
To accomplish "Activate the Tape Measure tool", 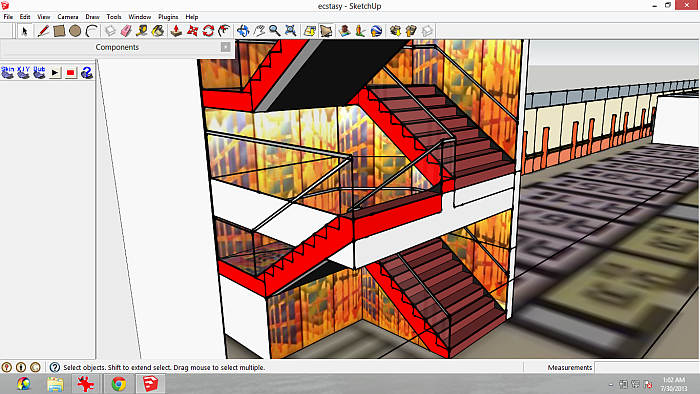I will tap(142, 31).
